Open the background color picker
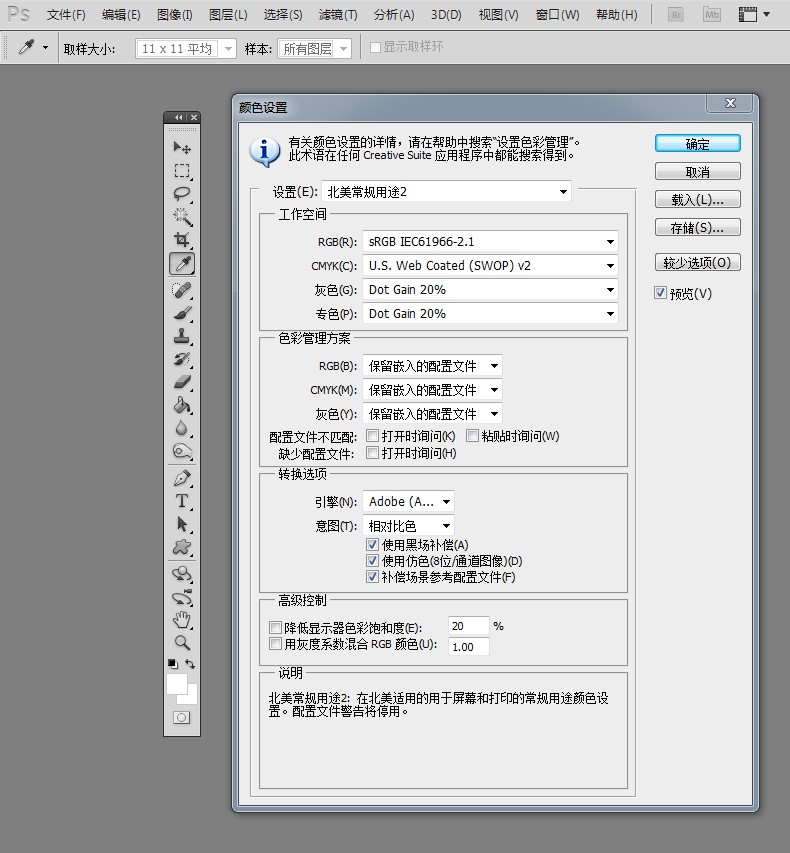Viewport: 790px width, 853px height. click(190, 697)
